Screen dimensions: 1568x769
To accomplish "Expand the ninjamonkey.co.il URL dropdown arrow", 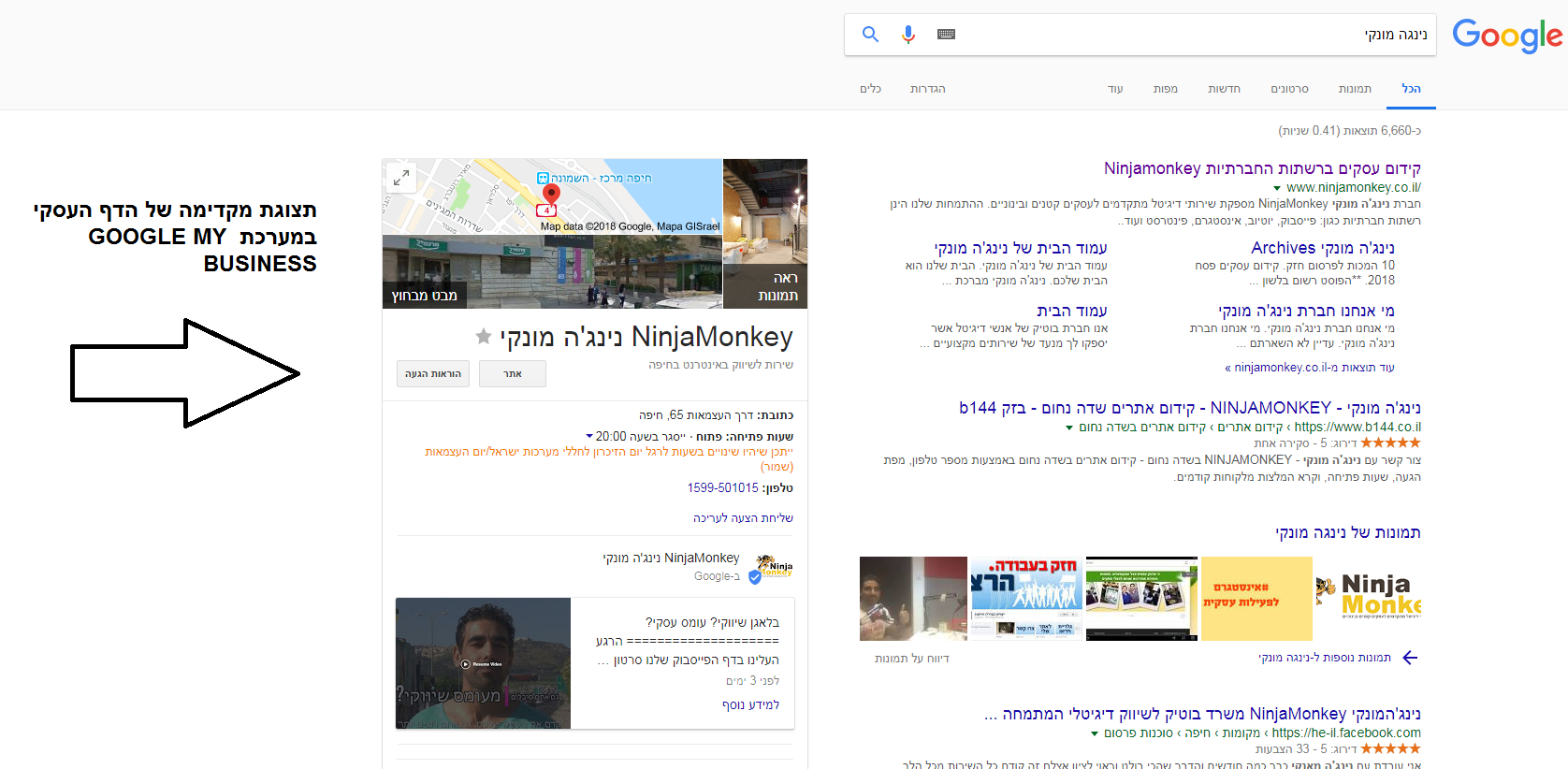I will tap(1277, 188).
